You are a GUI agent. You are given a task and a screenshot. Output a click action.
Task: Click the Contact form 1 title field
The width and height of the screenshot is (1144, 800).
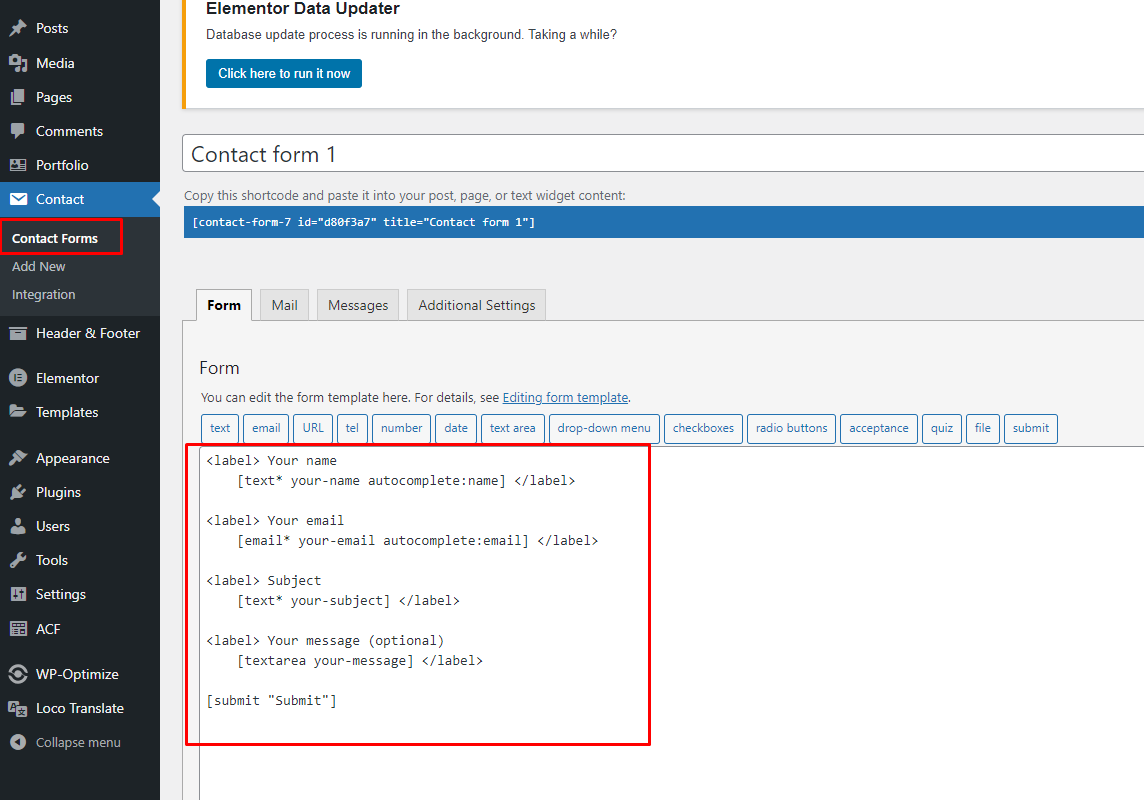(660, 154)
